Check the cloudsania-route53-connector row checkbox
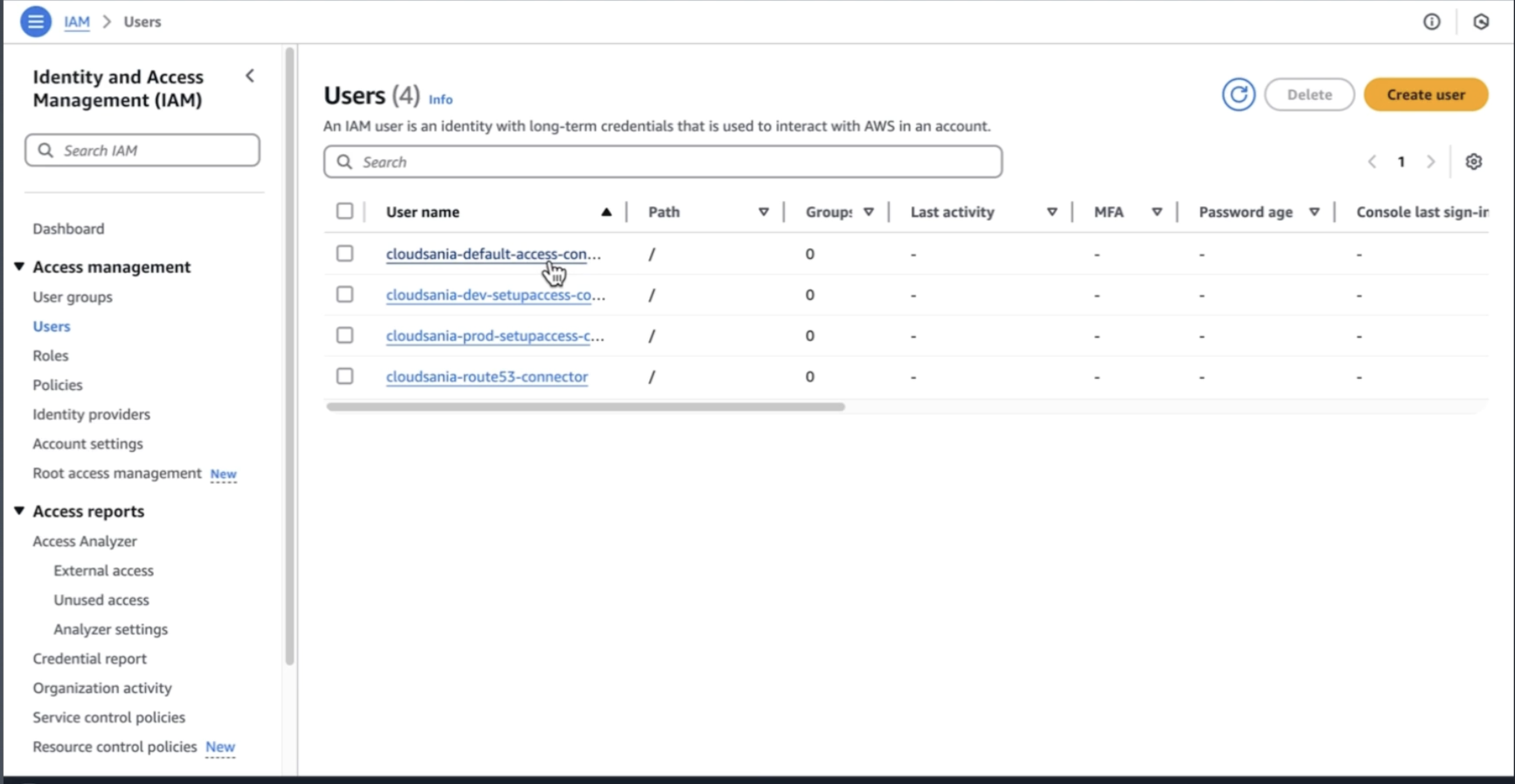 click(x=344, y=376)
